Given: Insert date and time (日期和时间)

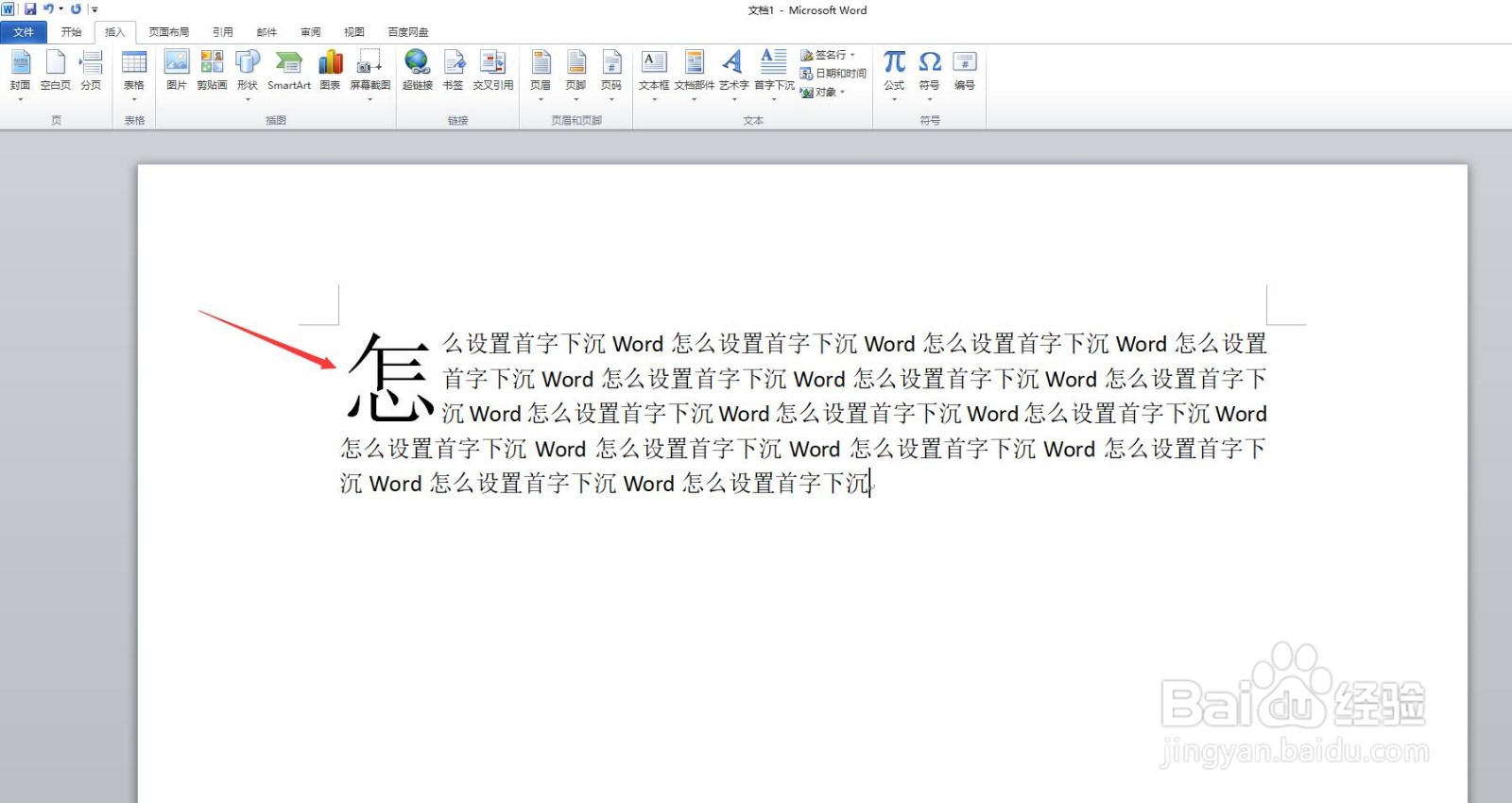Looking at the screenshot, I should tap(833, 74).
